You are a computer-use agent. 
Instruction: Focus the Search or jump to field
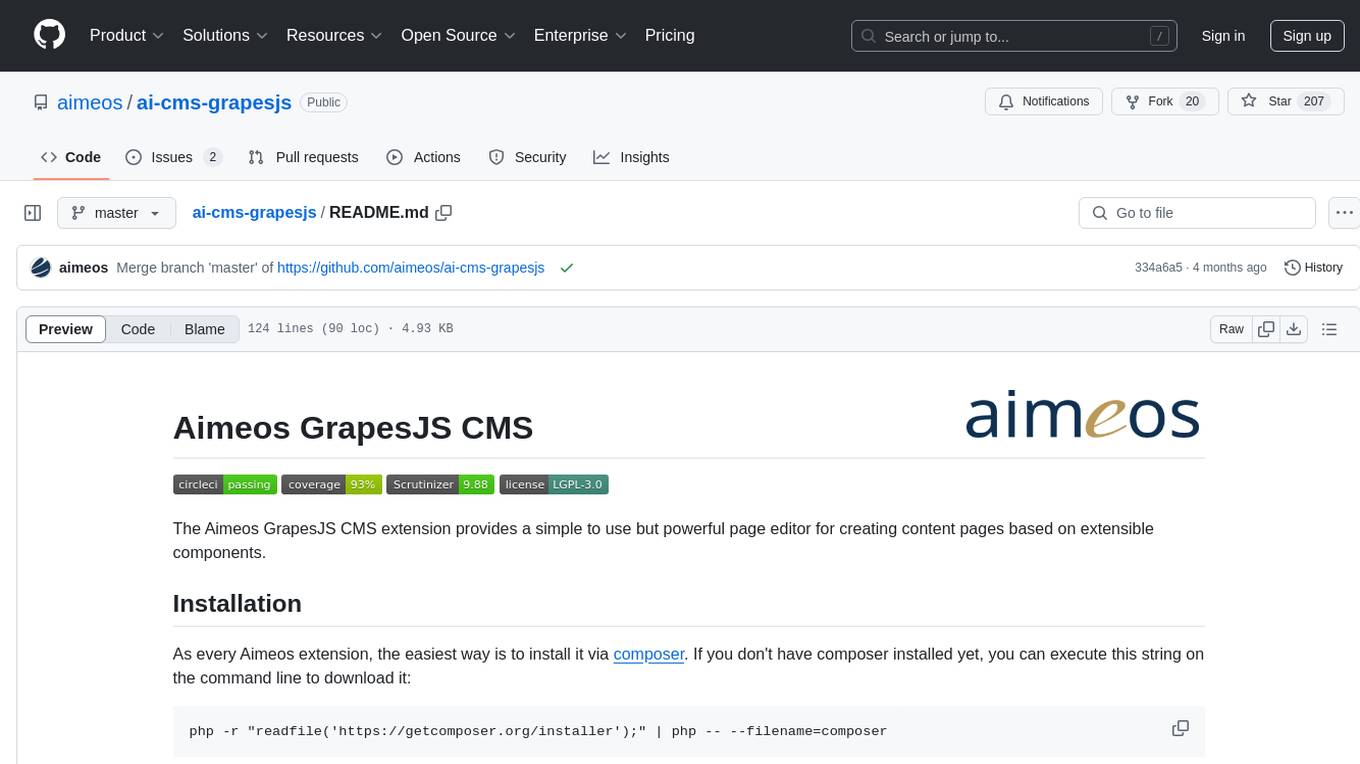click(1015, 36)
